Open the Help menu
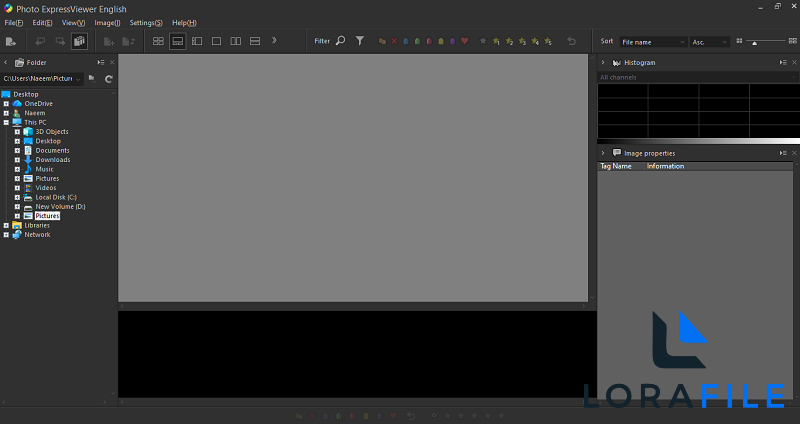This screenshot has width=800, height=424. coord(184,23)
